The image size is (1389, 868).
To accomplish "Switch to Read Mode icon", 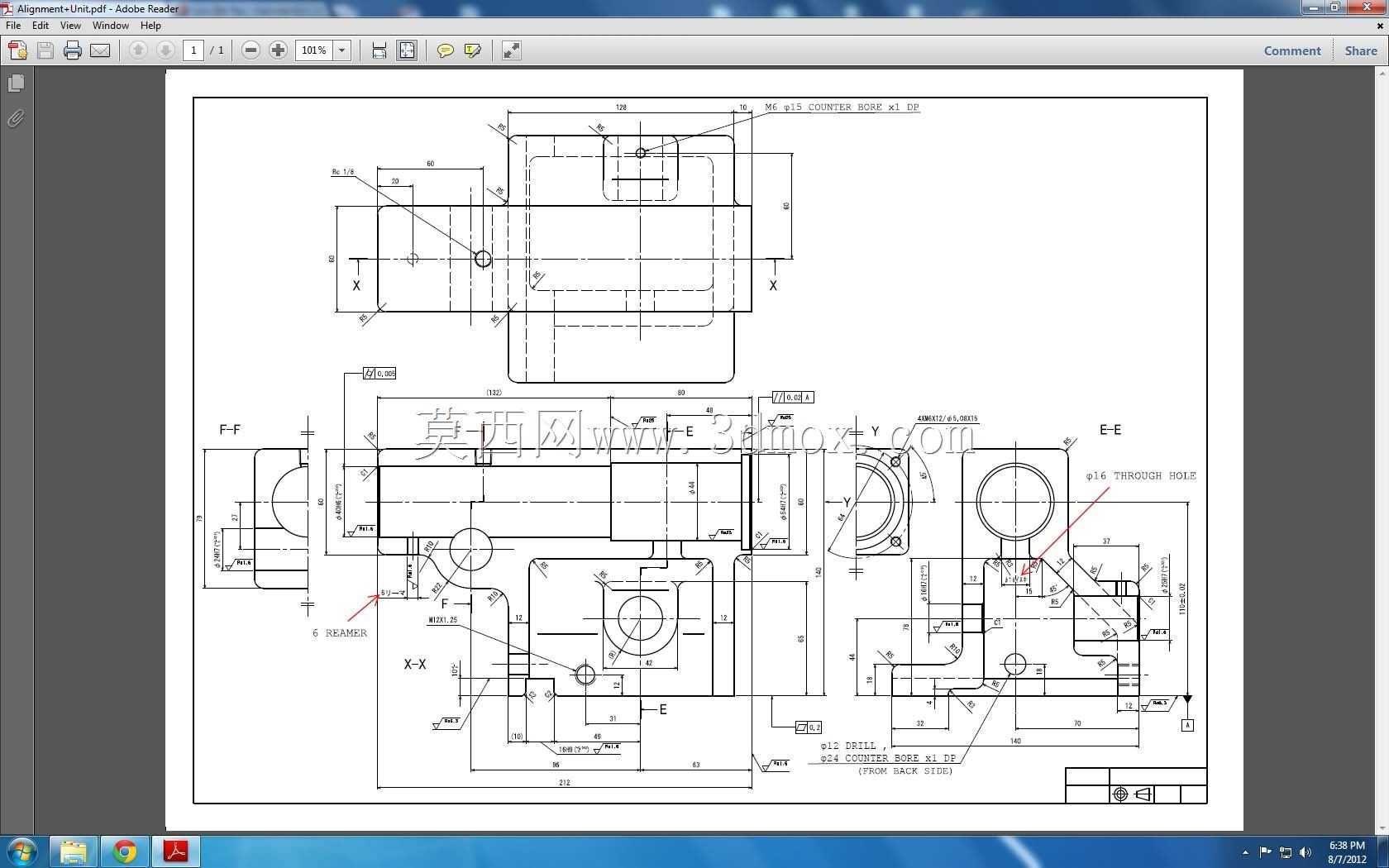I will pyautogui.click(x=512, y=50).
